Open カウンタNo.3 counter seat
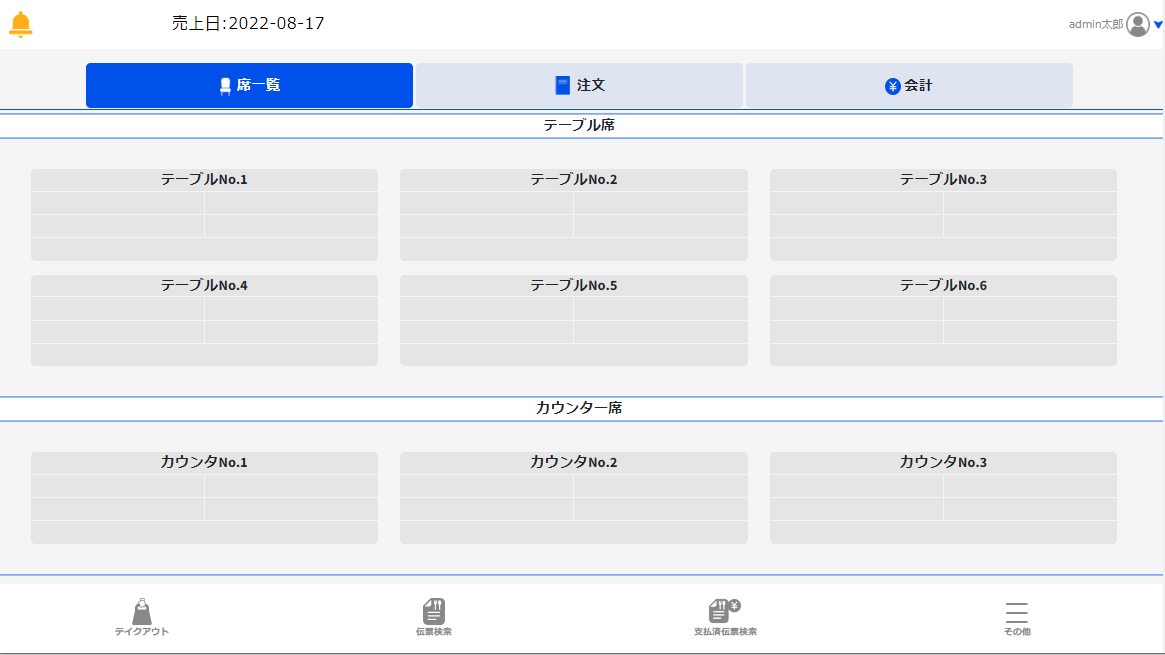The width and height of the screenshot is (1165, 655). 943,498
